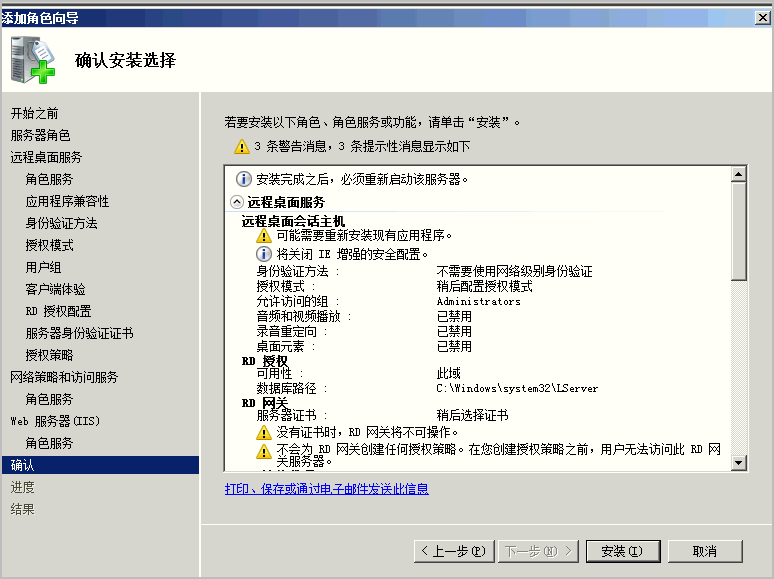
Task: Select 远程桌面服务 in the sidebar
Action: pyautogui.click(x=46, y=157)
